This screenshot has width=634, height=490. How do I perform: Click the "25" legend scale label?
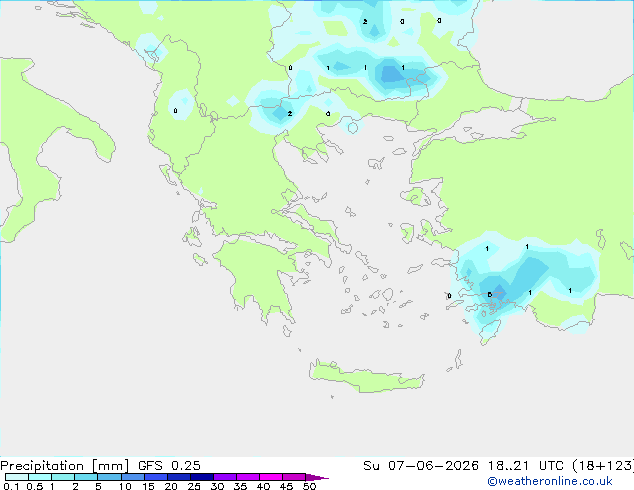[x=194, y=486]
